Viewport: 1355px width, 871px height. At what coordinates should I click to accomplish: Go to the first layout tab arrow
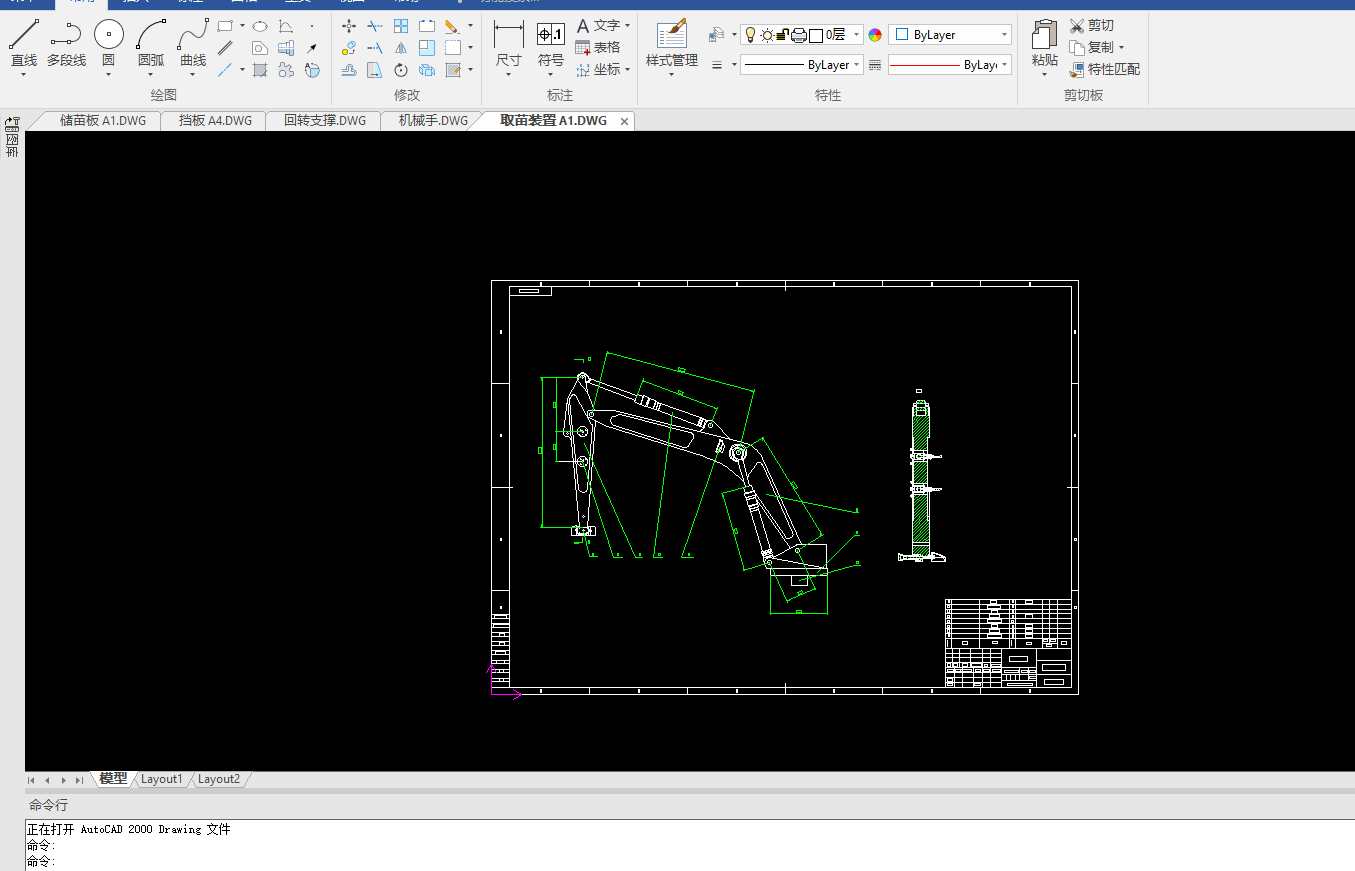31,780
